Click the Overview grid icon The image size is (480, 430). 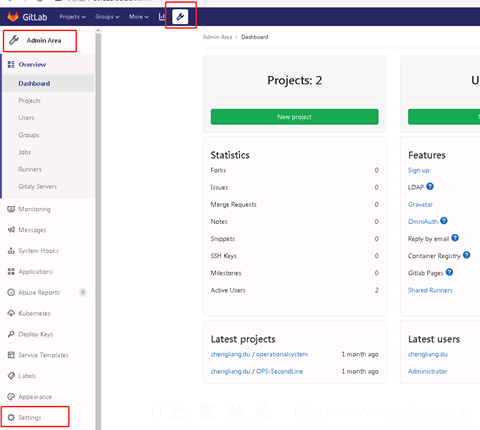coord(11,64)
